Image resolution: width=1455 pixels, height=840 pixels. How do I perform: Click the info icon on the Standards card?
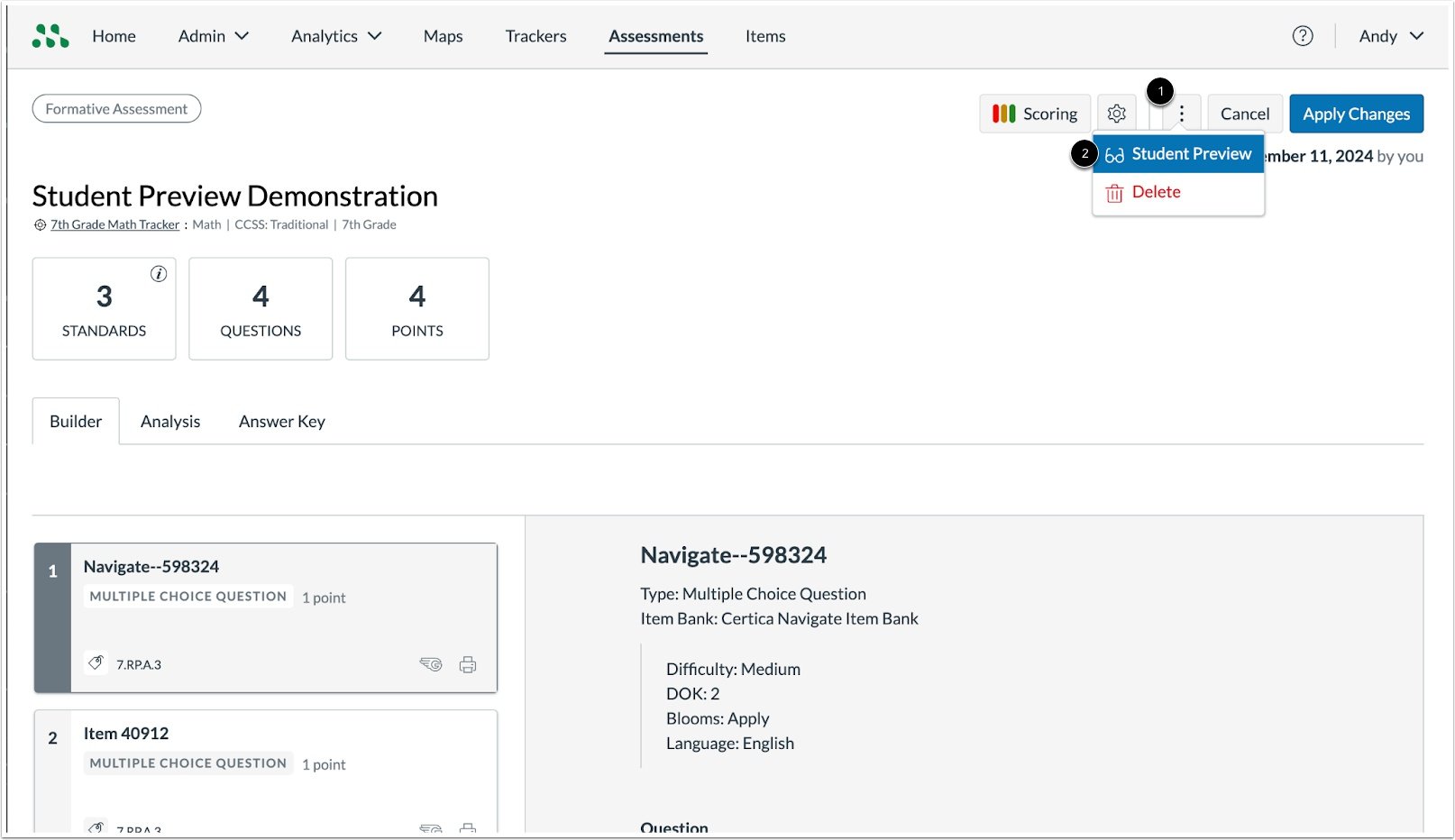pyautogui.click(x=159, y=274)
